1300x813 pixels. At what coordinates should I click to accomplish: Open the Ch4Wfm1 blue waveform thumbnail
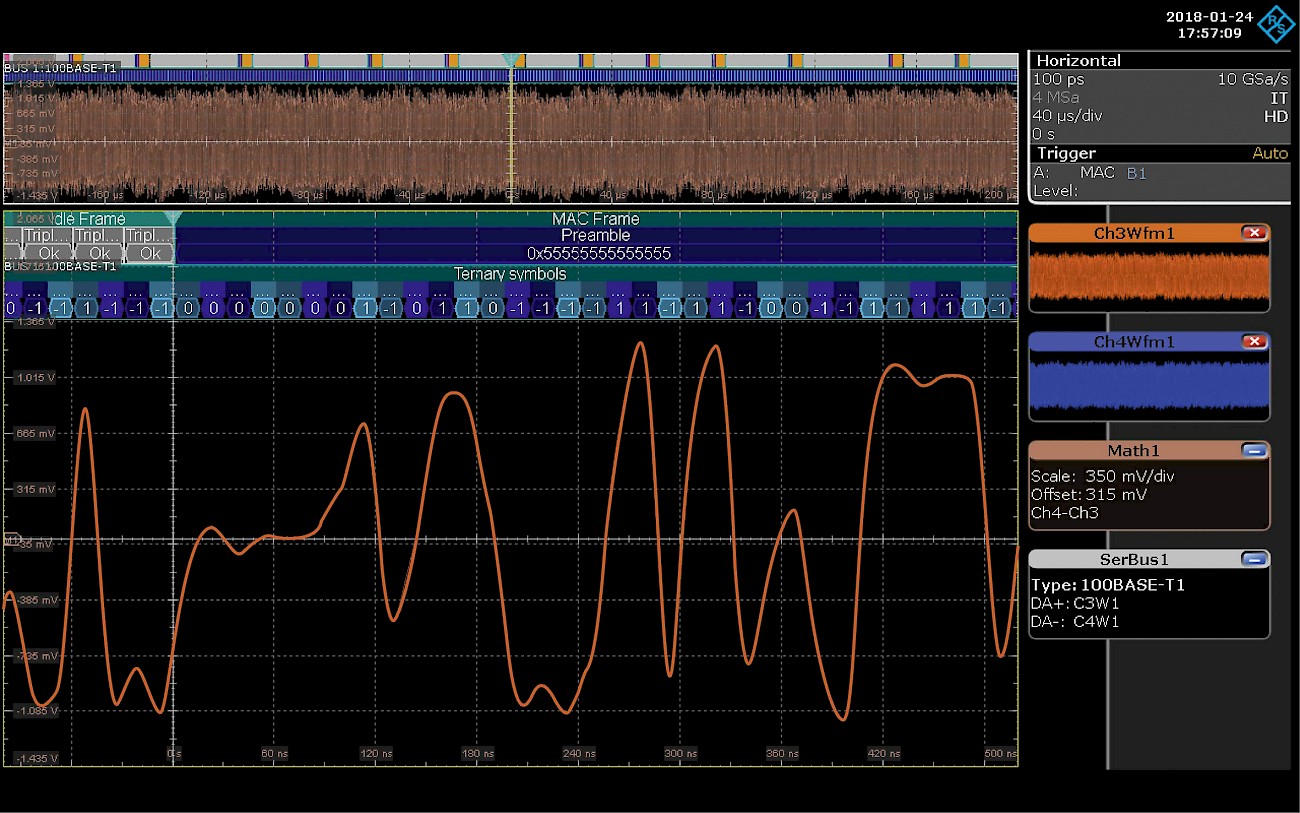click(x=1149, y=385)
